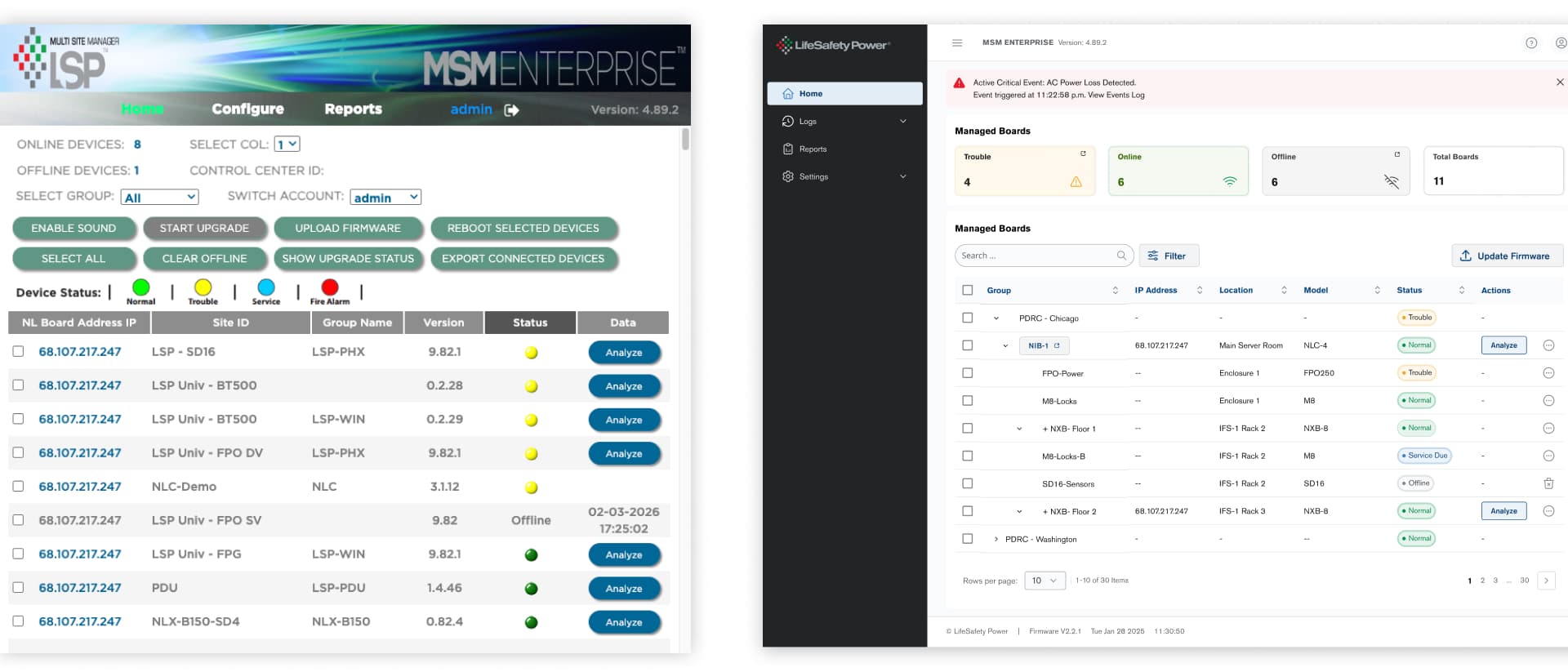Go to Home in the legacy MSM nav
Image resolution: width=1568 pixels, height=672 pixels.
(142, 109)
